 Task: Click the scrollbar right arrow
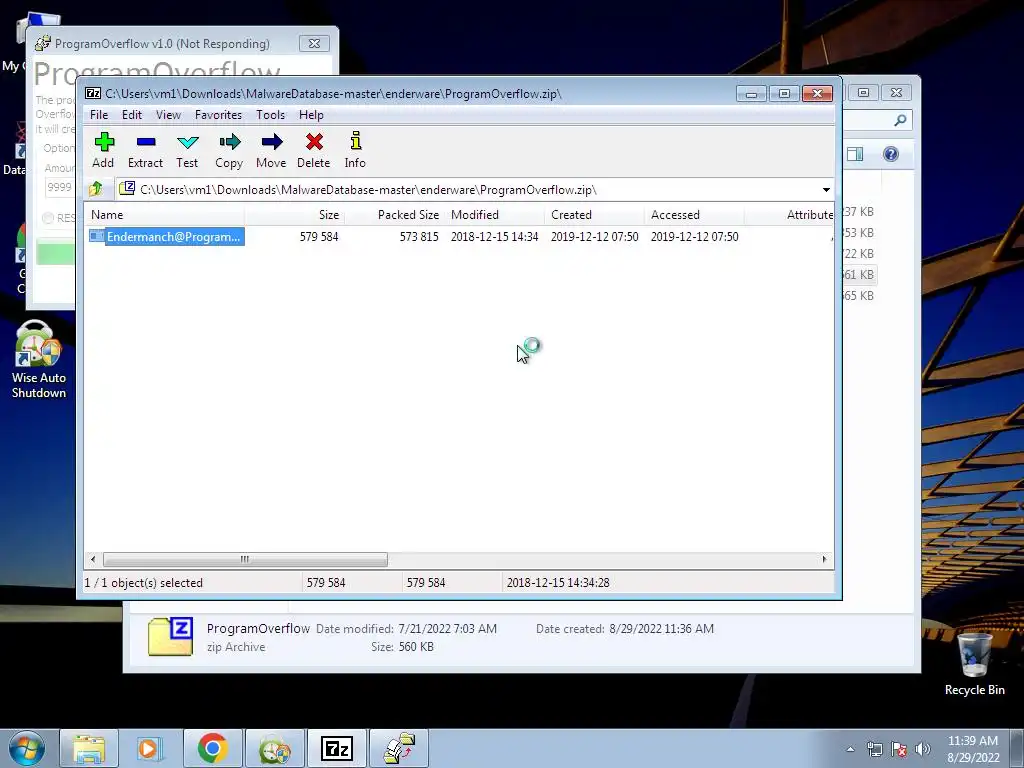click(x=824, y=560)
